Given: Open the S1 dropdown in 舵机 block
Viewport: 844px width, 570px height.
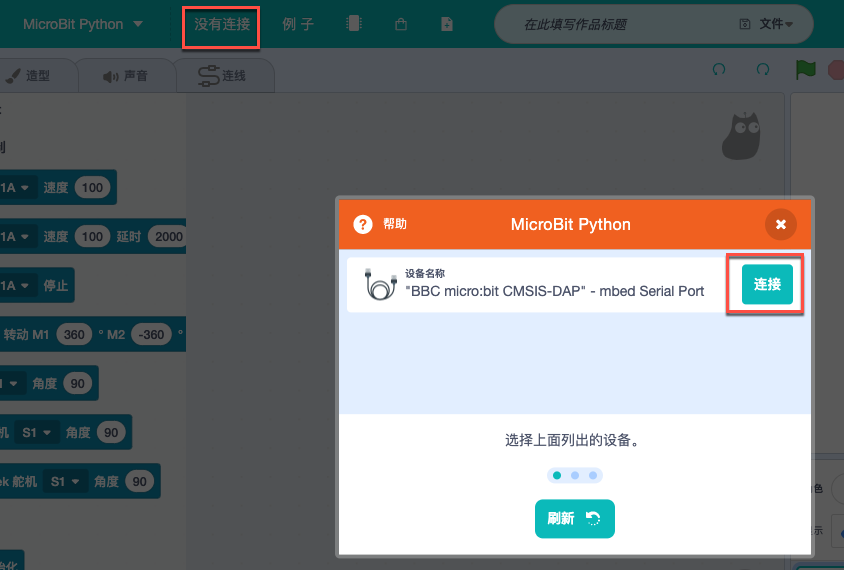Looking at the screenshot, I should tap(65, 481).
